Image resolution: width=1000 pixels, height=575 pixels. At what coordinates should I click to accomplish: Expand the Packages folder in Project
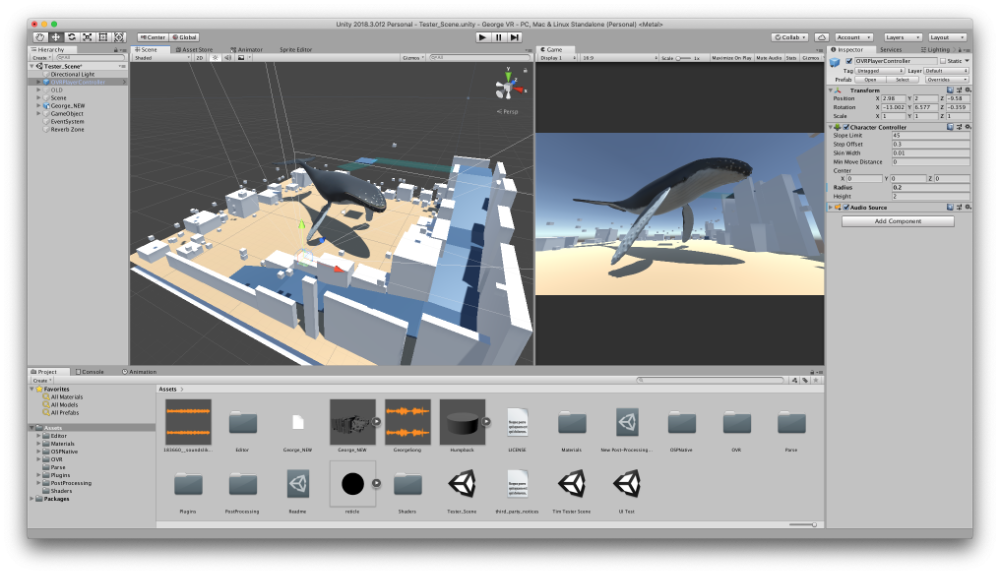click(x=32, y=499)
